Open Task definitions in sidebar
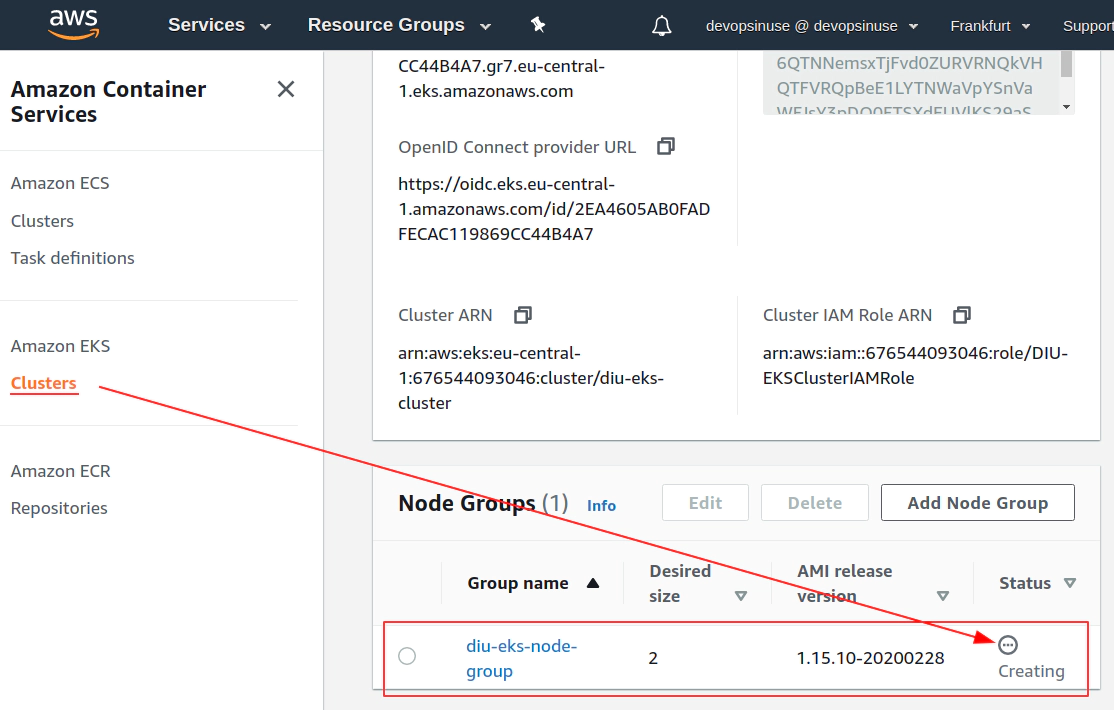The image size is (1114, 710). click(72, 258)
